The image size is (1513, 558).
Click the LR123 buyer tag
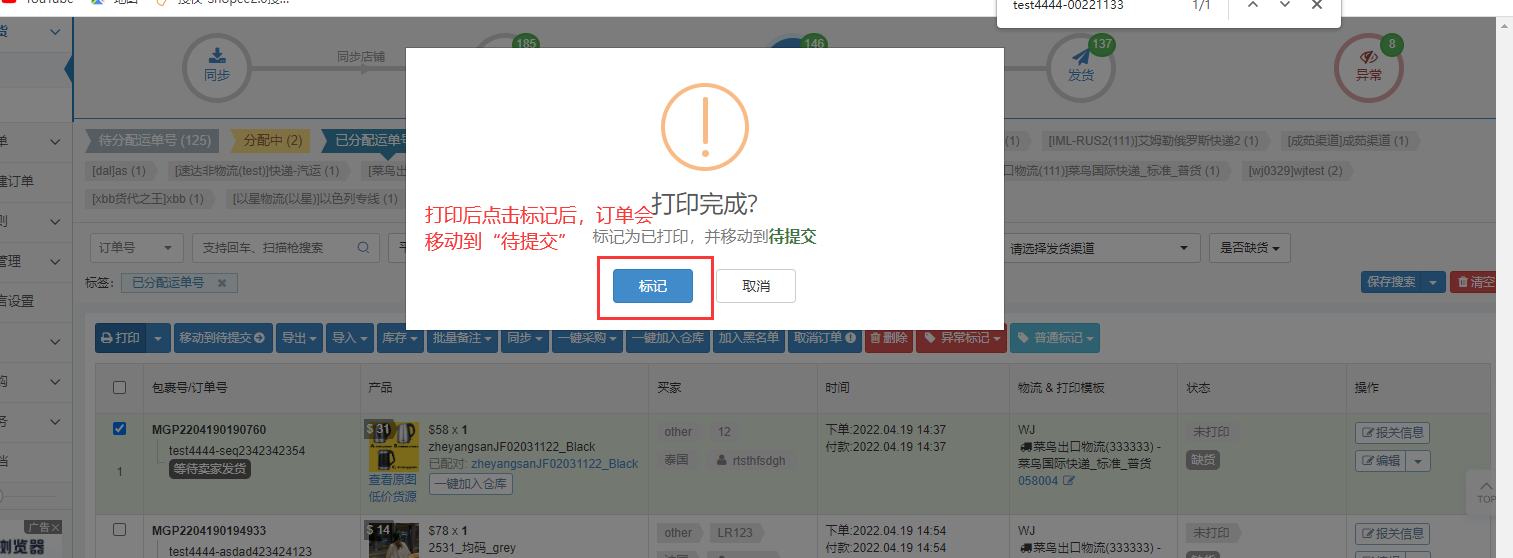[738, 533]
